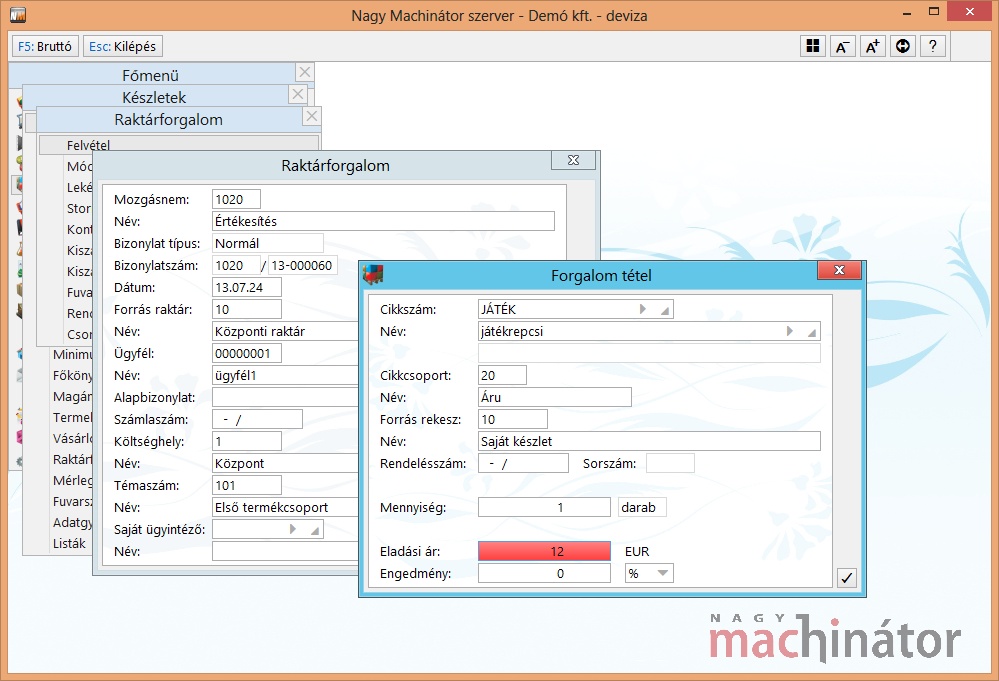999x681 pixels.
Task: Click the Sorszám field
Action: pyautogui.click(x=670, y=463)
